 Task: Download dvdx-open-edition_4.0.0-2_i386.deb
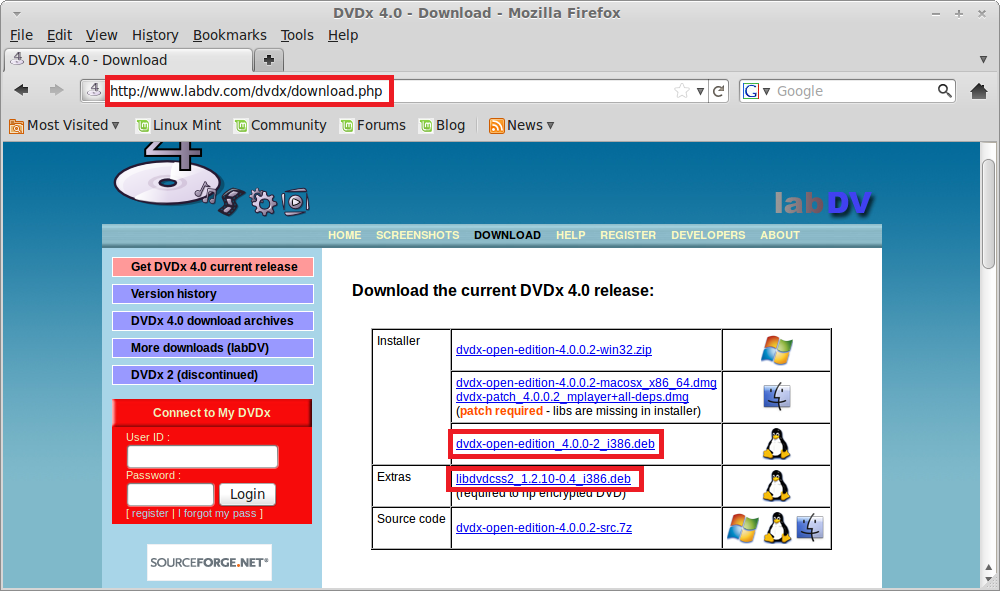[x=555, y=444]
